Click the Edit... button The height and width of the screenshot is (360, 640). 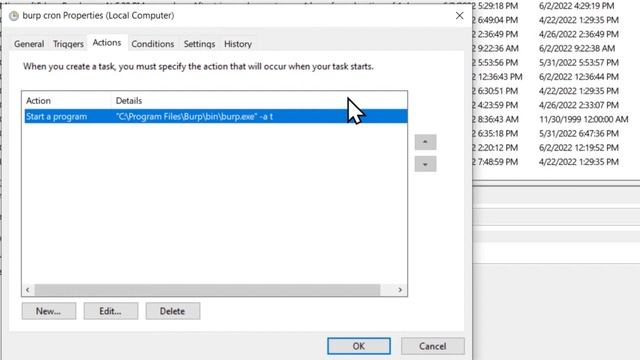111,311
